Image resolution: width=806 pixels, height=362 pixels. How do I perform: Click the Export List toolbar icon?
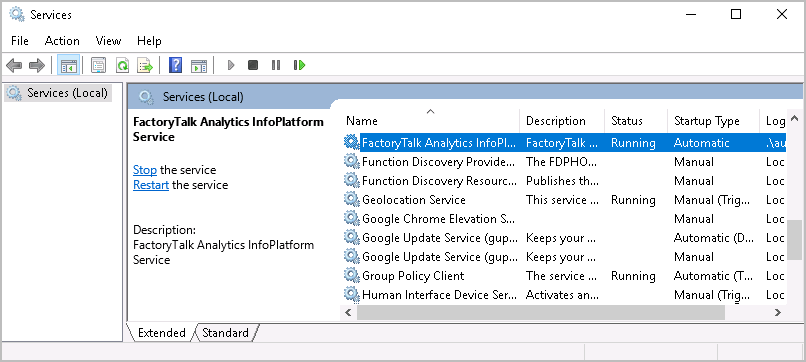pos(145,65)
